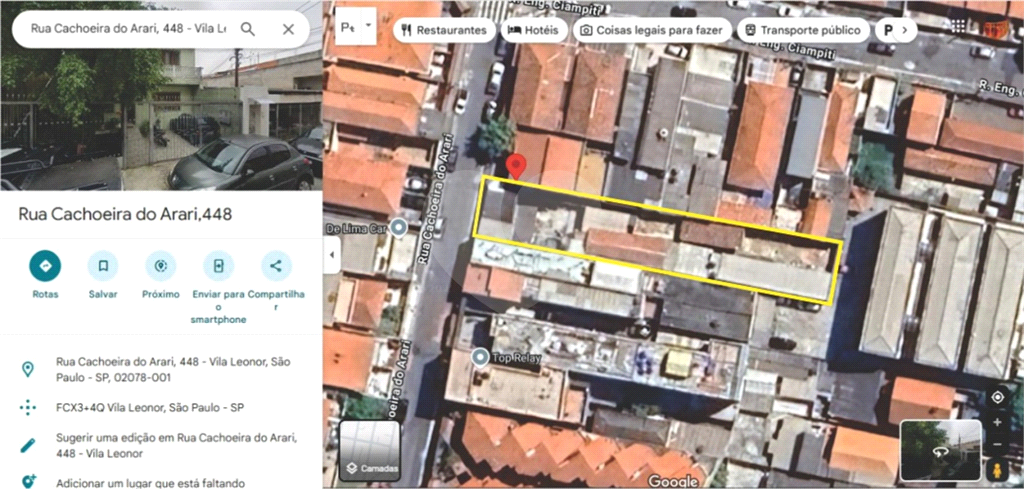Collapse the side panel with arrow handle
Viewport: 1024px width, 489px height.
click(331, 255)
